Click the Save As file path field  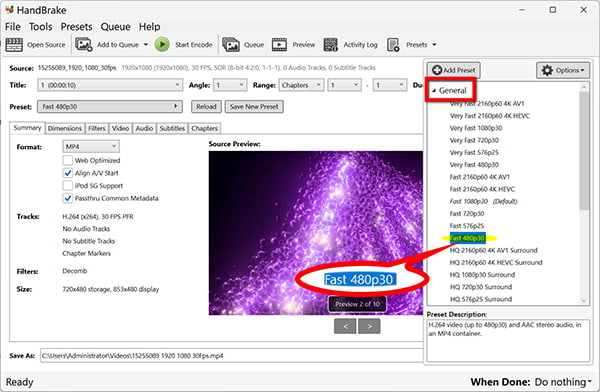232,356
